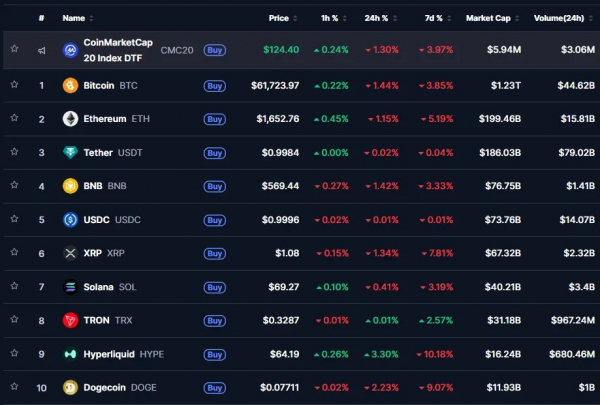Click the Volume(24h) column header
This screenshot has width=600, height=405.
pos(559,18)
